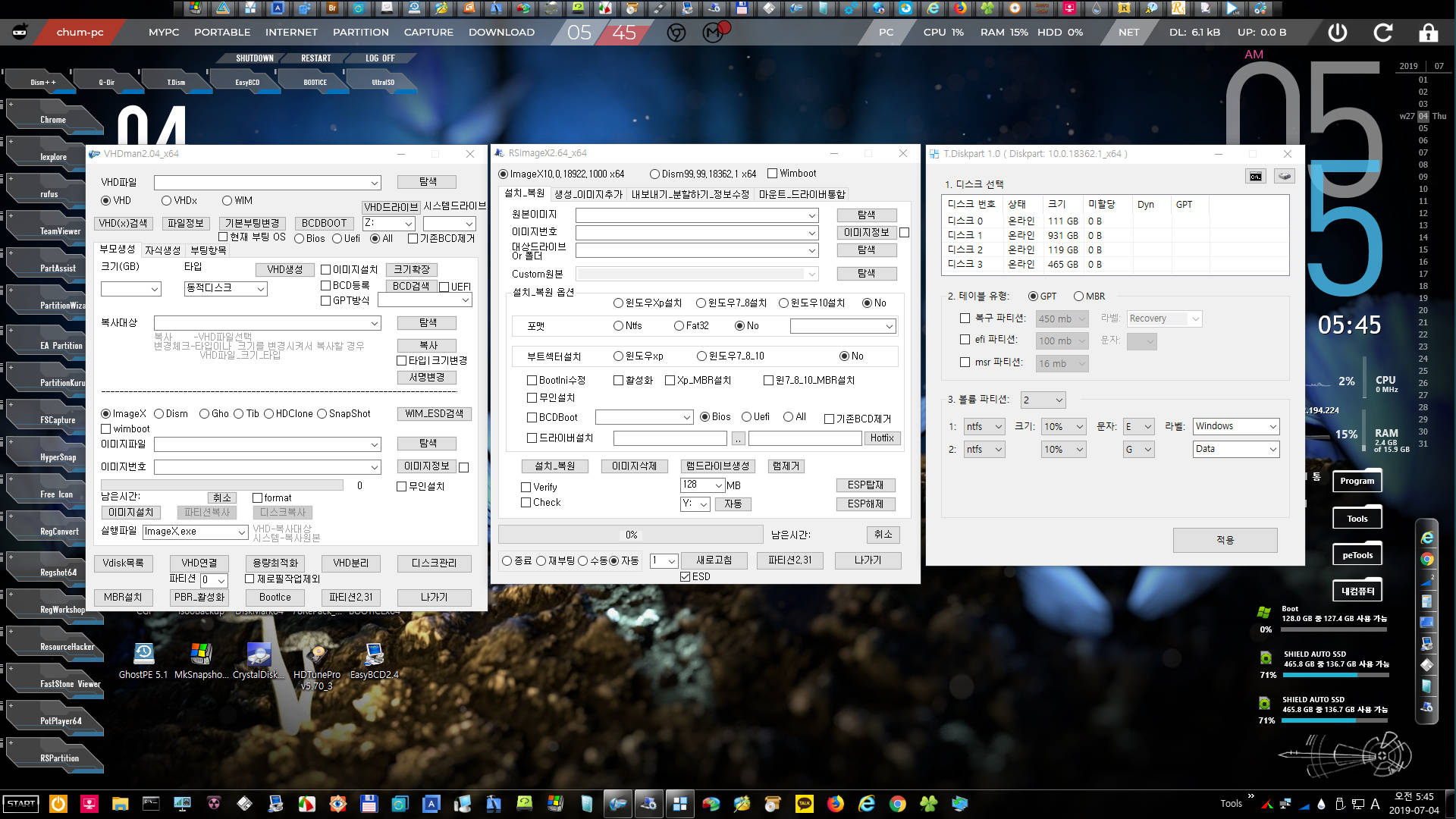
Task: Open File Explorer folder in bottom taskbar
Action: 120,803
